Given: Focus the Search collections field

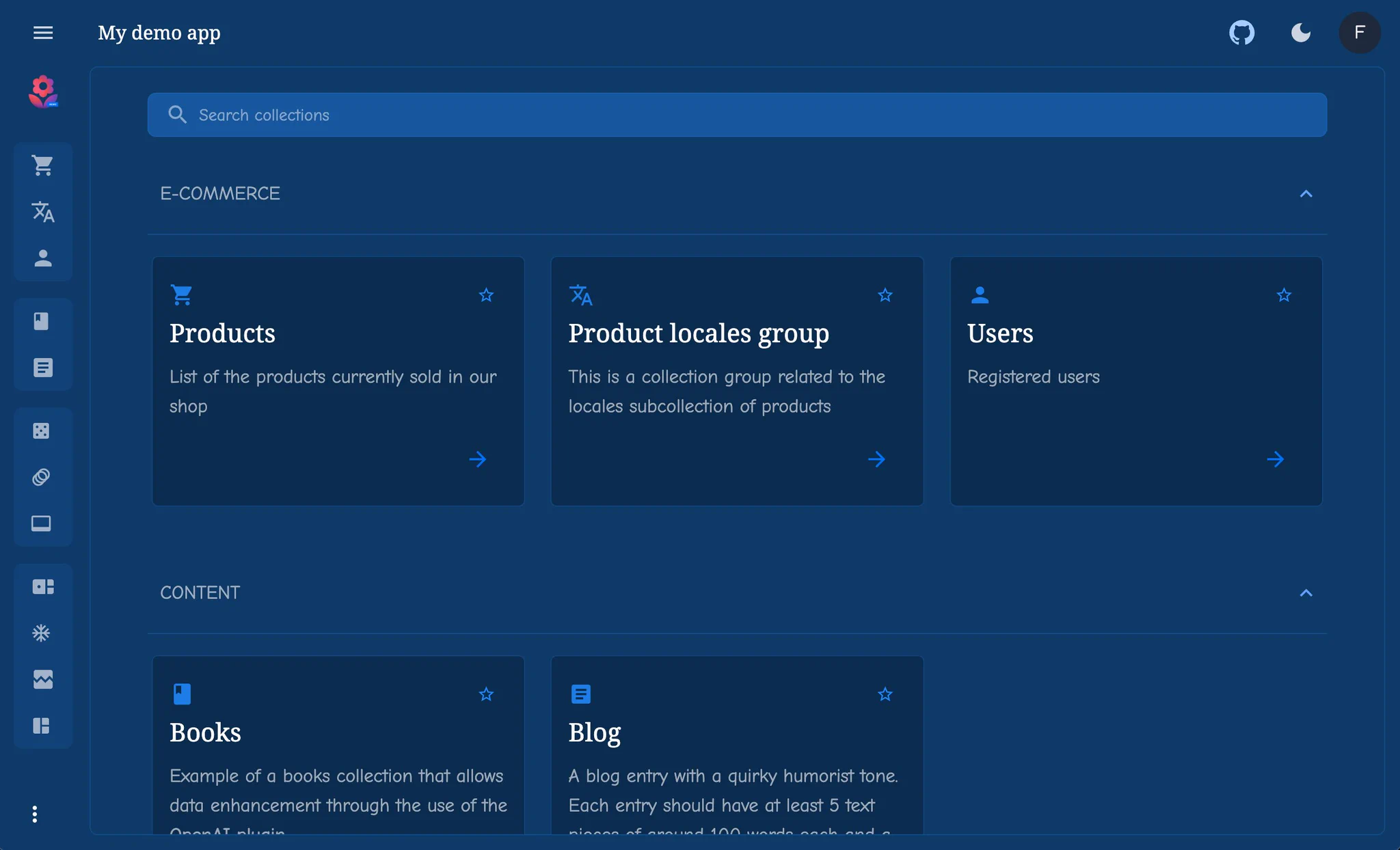Looking at the screenshot, I should 737,115.
